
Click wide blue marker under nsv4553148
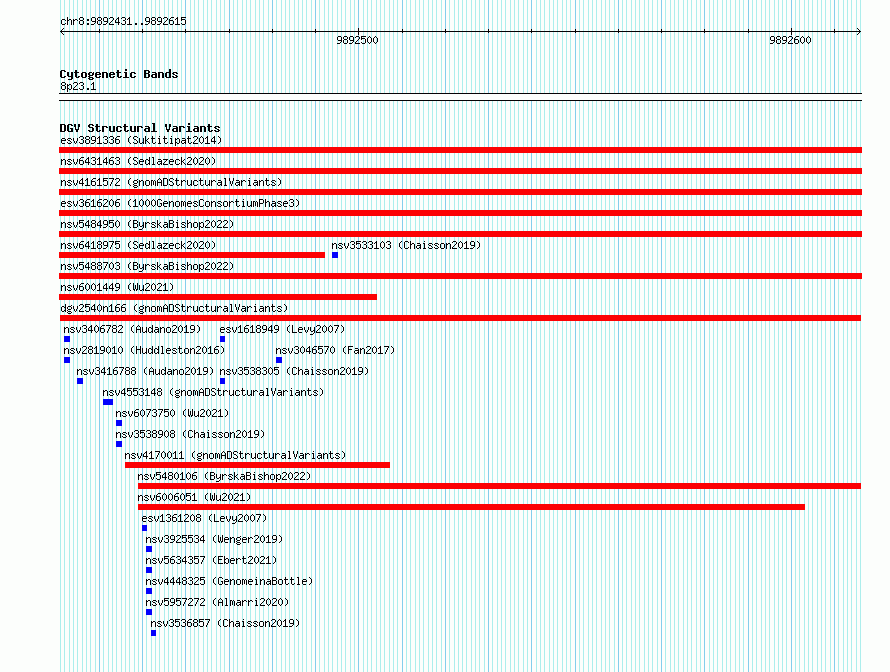click(x=108, y=402)
